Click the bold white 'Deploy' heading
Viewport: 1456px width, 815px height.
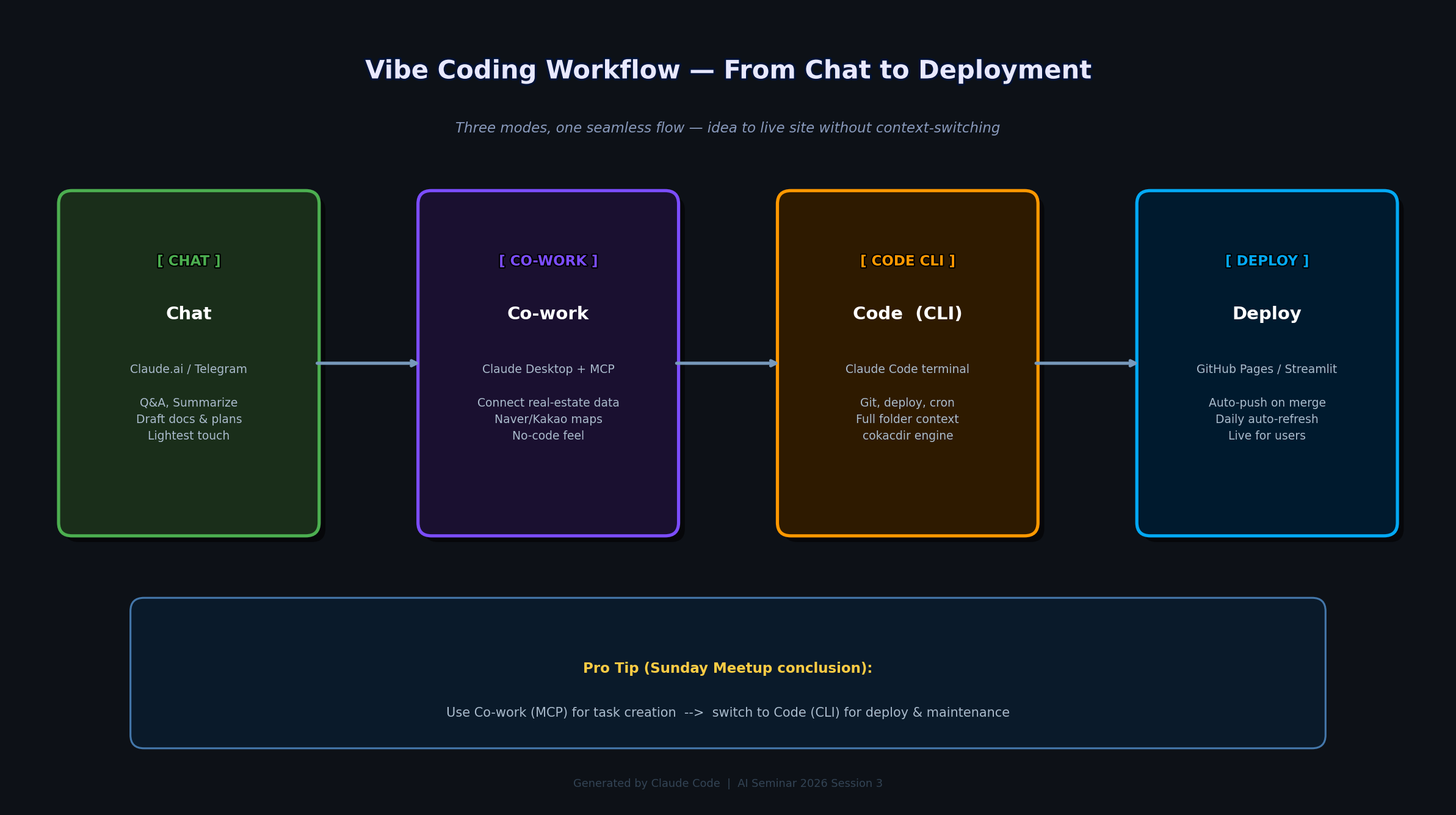coord(1267,313)
